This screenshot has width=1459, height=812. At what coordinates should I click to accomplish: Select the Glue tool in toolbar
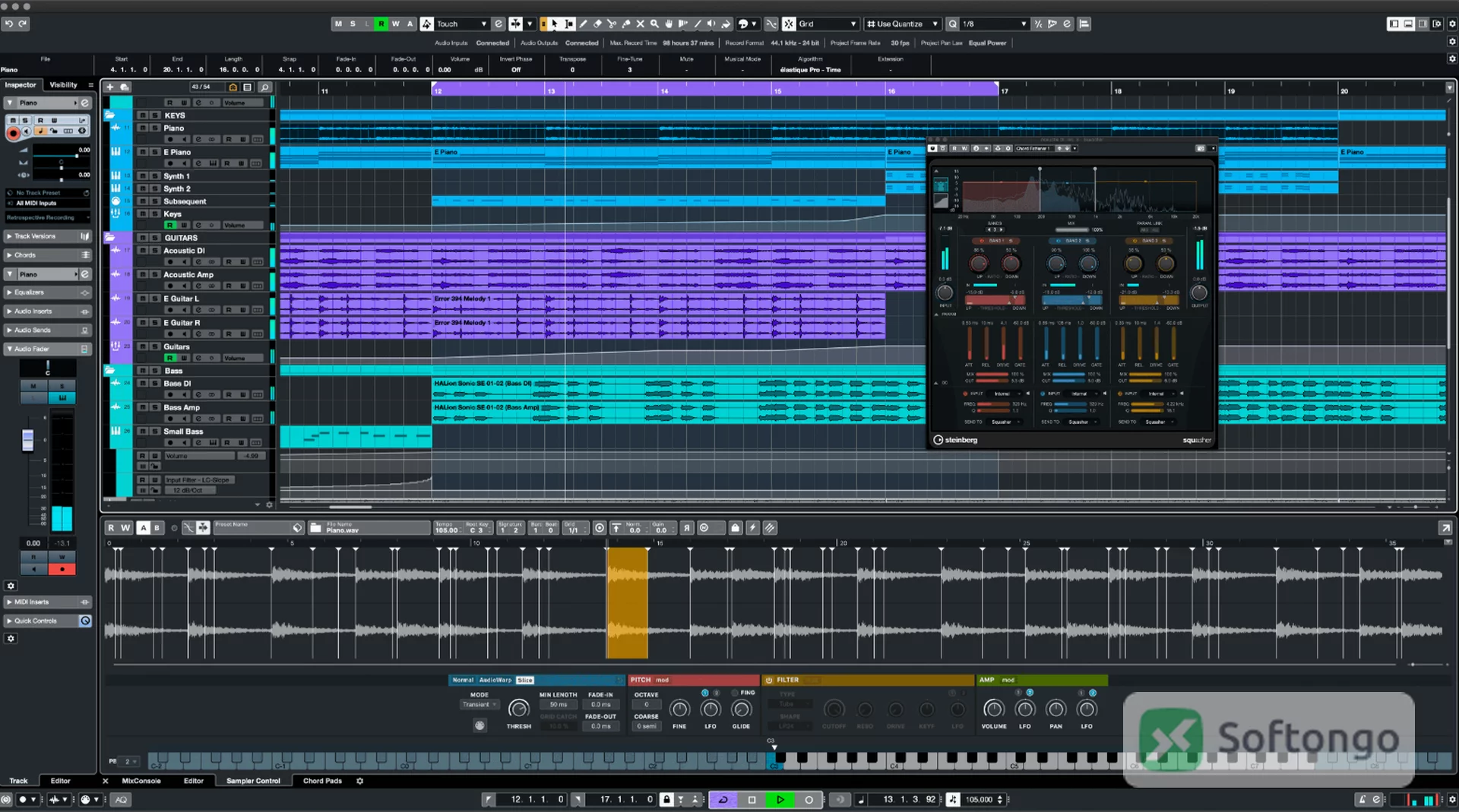[626, 24]
